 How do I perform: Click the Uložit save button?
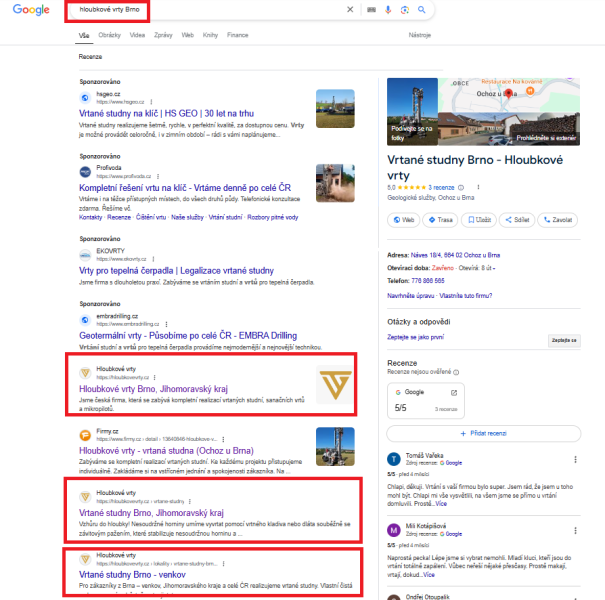pyautogui.click(x=479, y=220)
